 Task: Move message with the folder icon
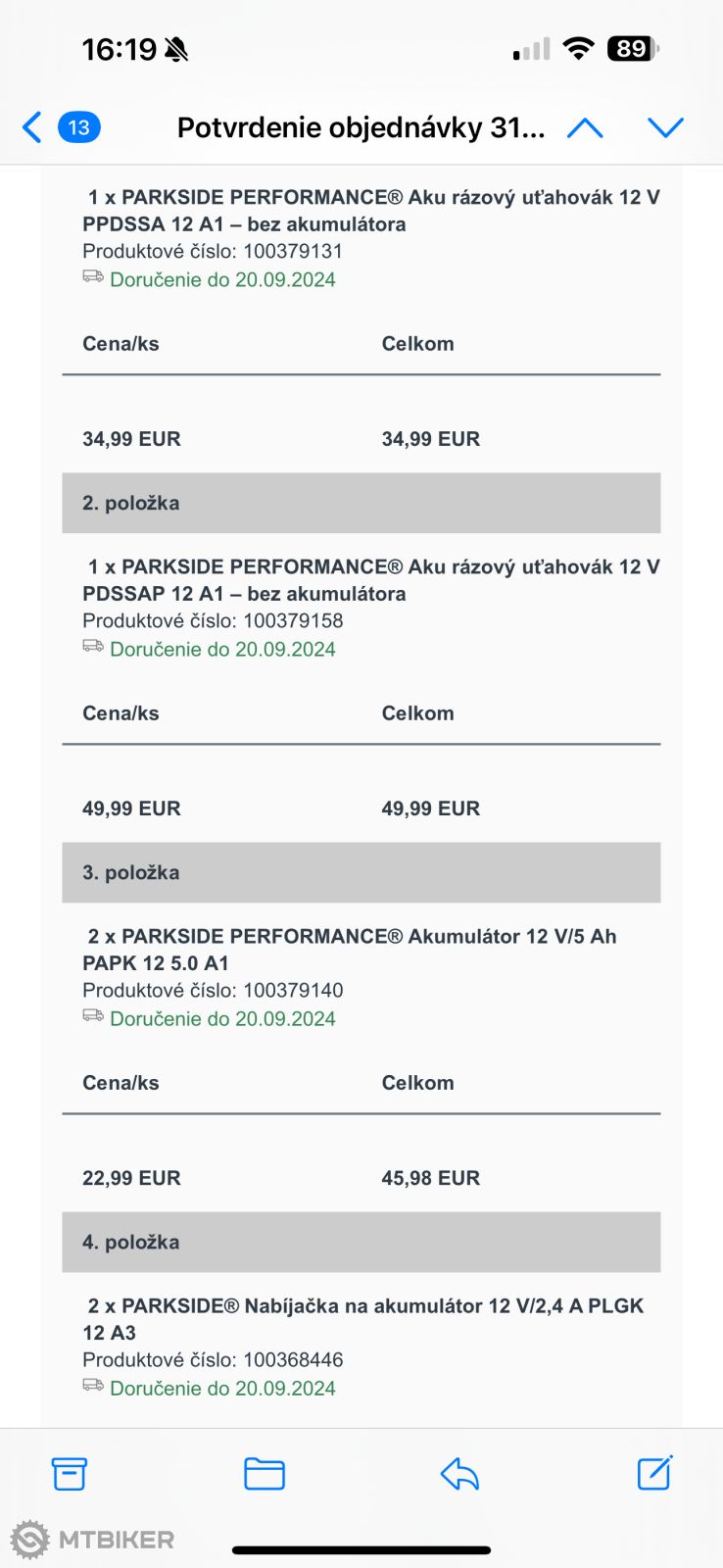(265, 1473)
